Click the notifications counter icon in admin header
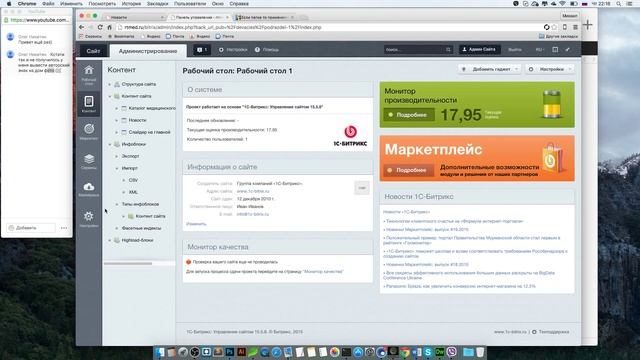 coord(202,50)
